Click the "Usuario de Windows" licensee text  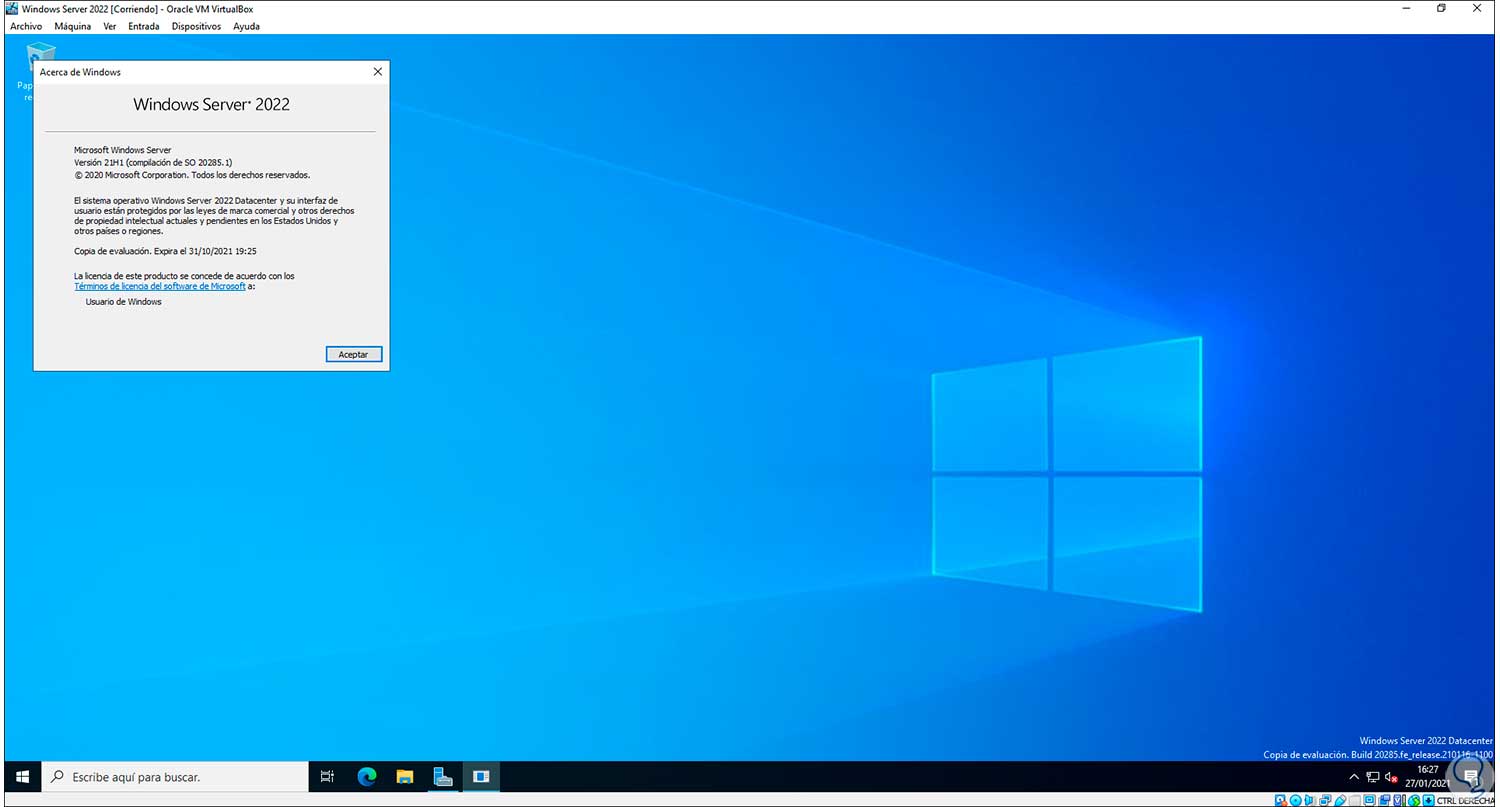click(x=123, y=301)
